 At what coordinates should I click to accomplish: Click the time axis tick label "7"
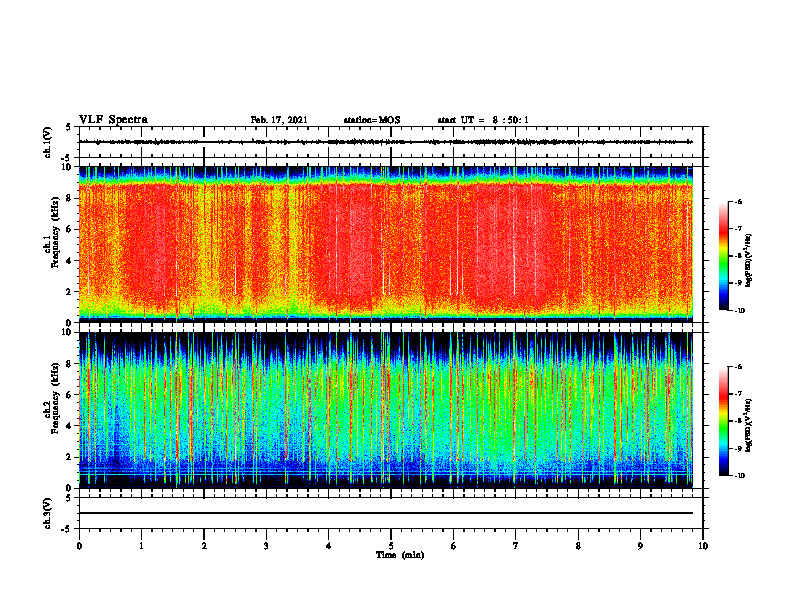516,546
